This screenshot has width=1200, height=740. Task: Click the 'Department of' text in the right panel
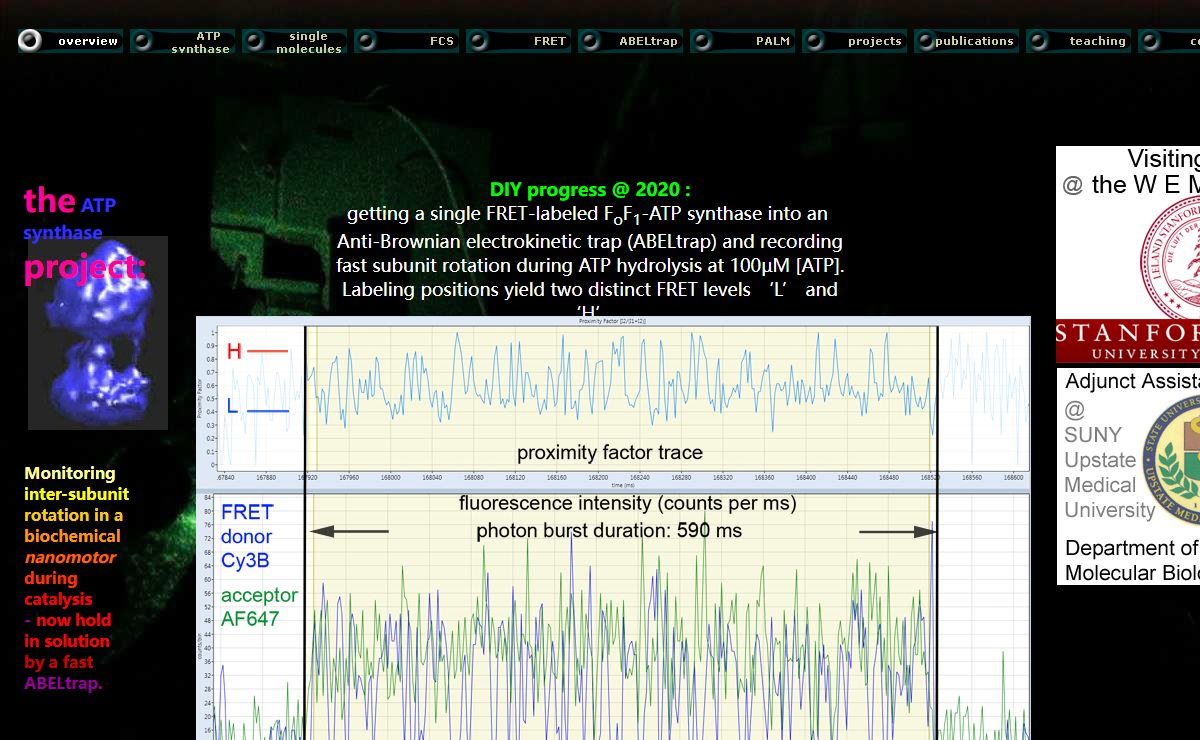[x=1132, y=548]
